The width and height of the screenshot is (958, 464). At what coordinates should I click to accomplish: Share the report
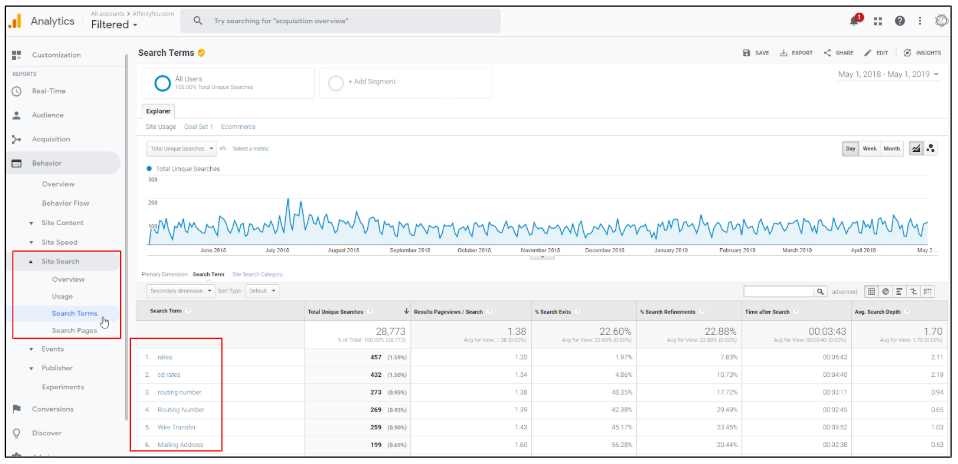[x=838, y=53]
